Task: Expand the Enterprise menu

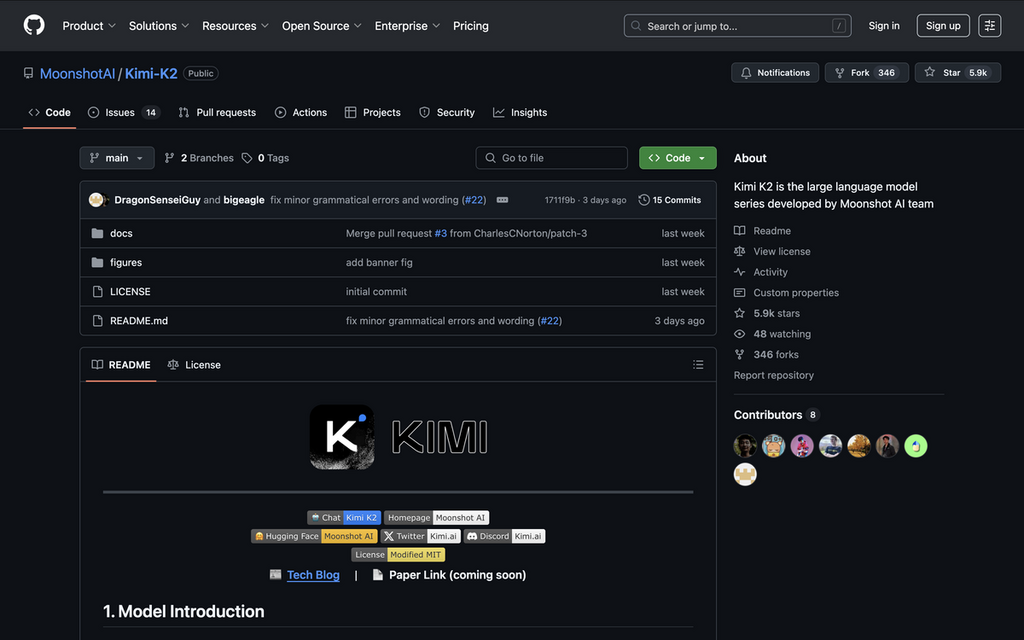Action: [x=407, y=26]
